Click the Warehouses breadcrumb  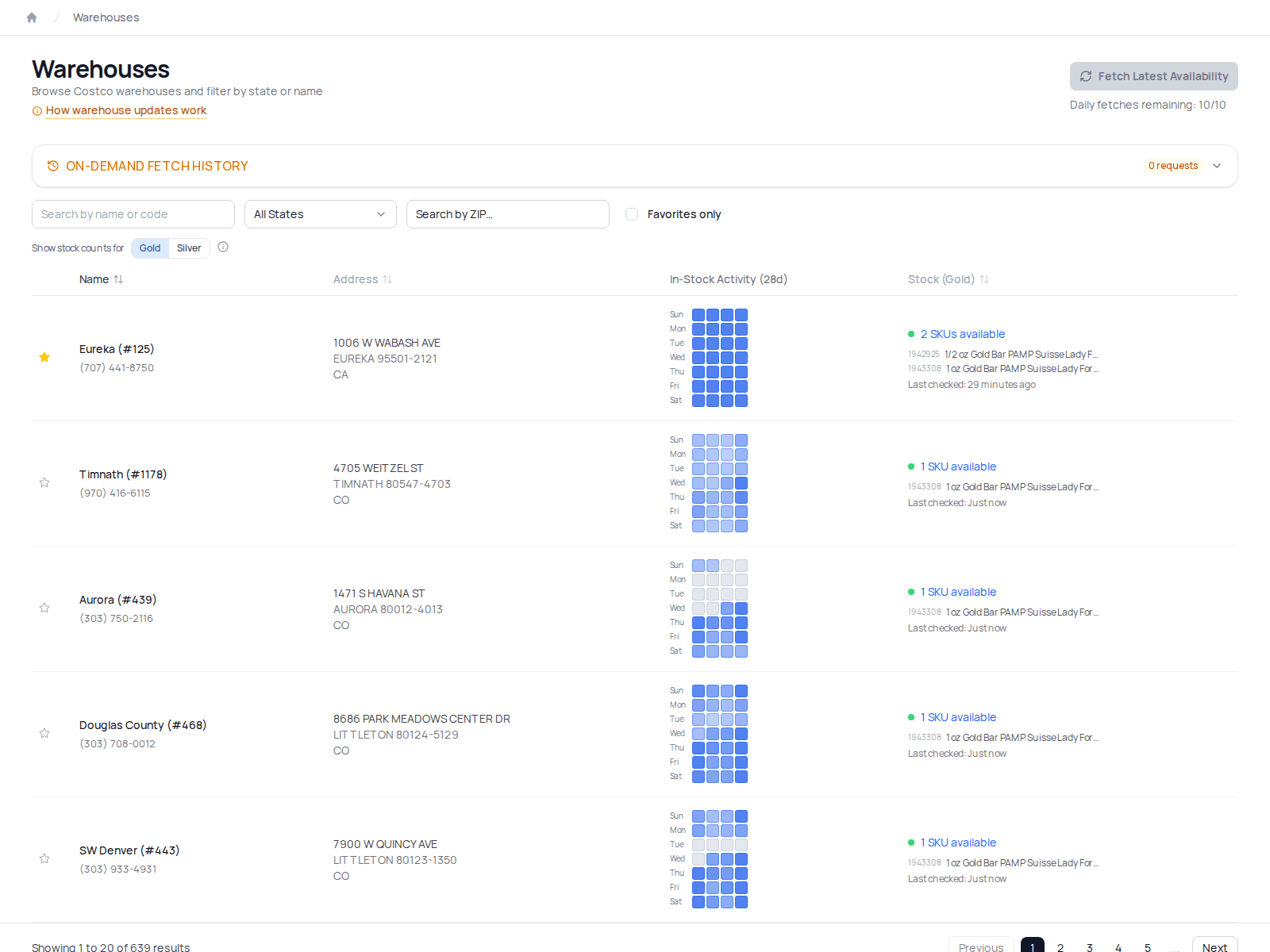click(106, 17)
